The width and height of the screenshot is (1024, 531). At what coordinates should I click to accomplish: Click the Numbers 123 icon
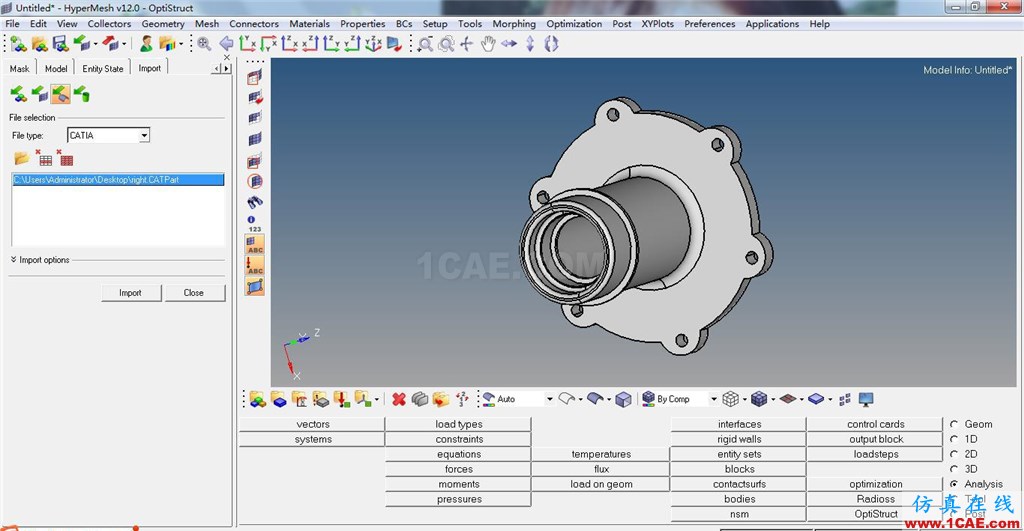coord(255,224)
